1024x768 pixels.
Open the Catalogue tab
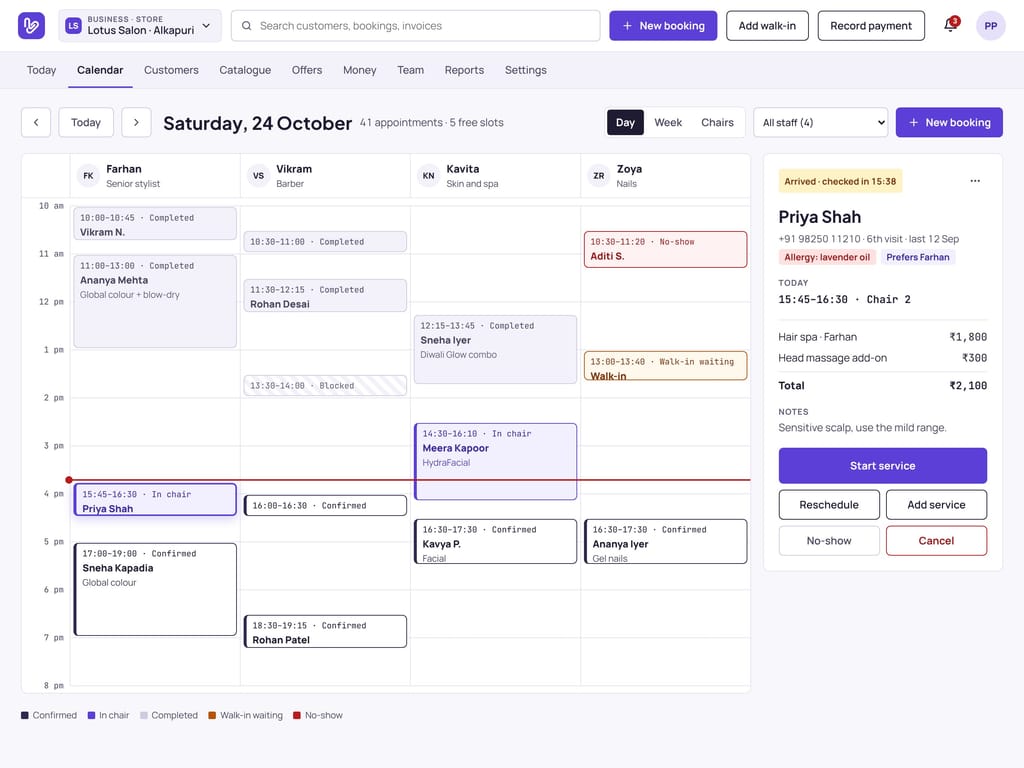click(245, 70)
